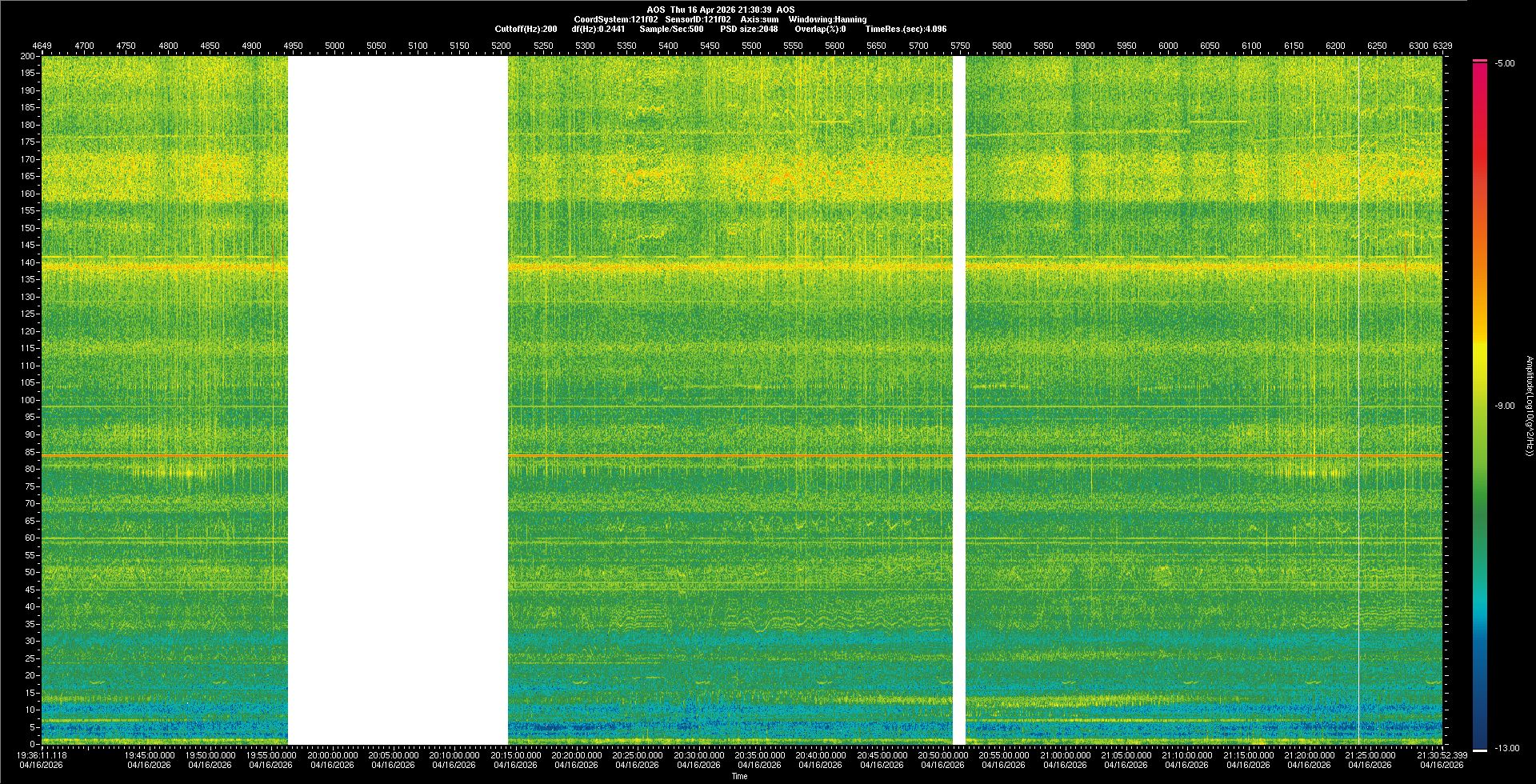Click the -9.00 colorbar label
The image size is (1536, 784).
(1505, 406)
